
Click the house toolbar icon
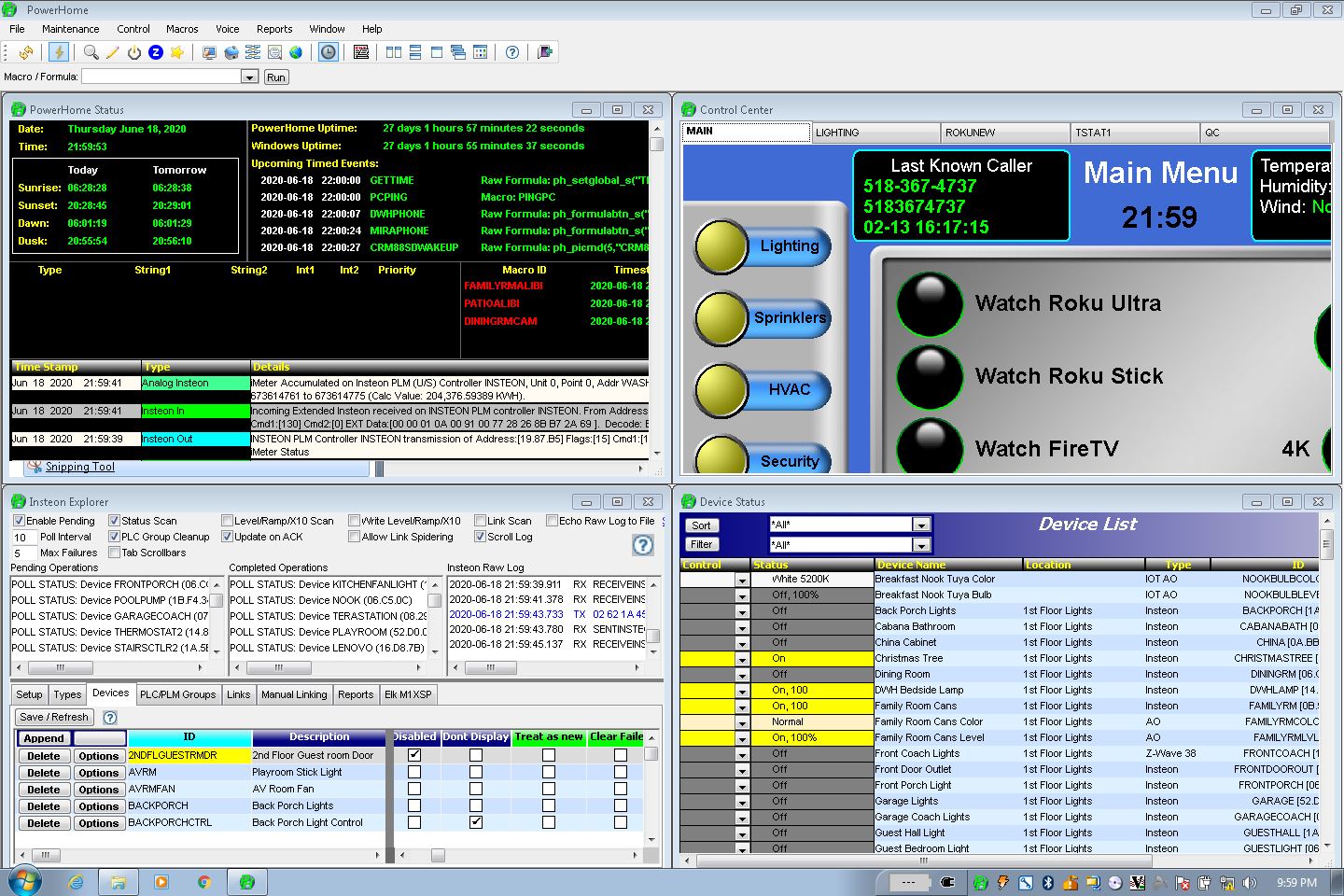coord(231,52)
